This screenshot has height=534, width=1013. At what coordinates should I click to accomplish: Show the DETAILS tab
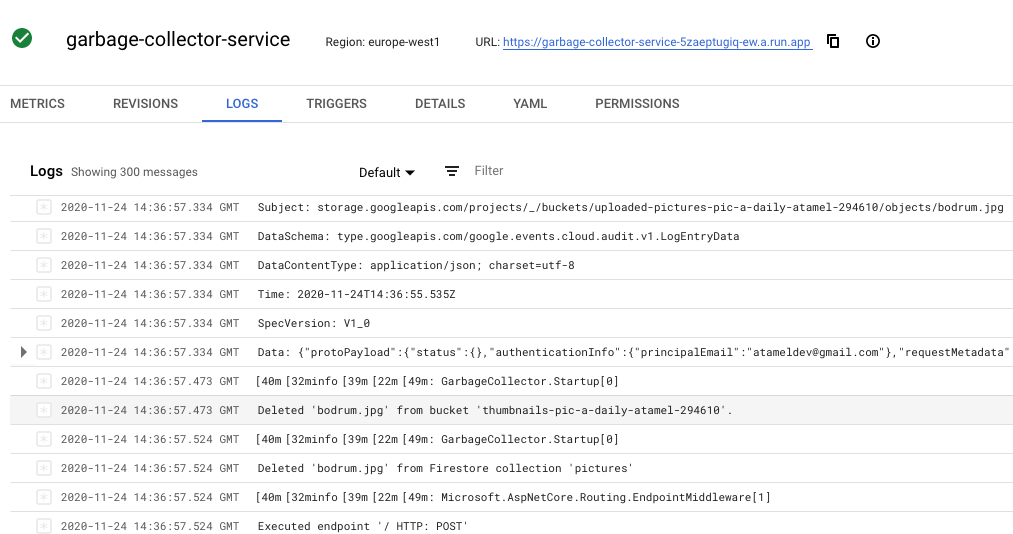pos(440,104)
